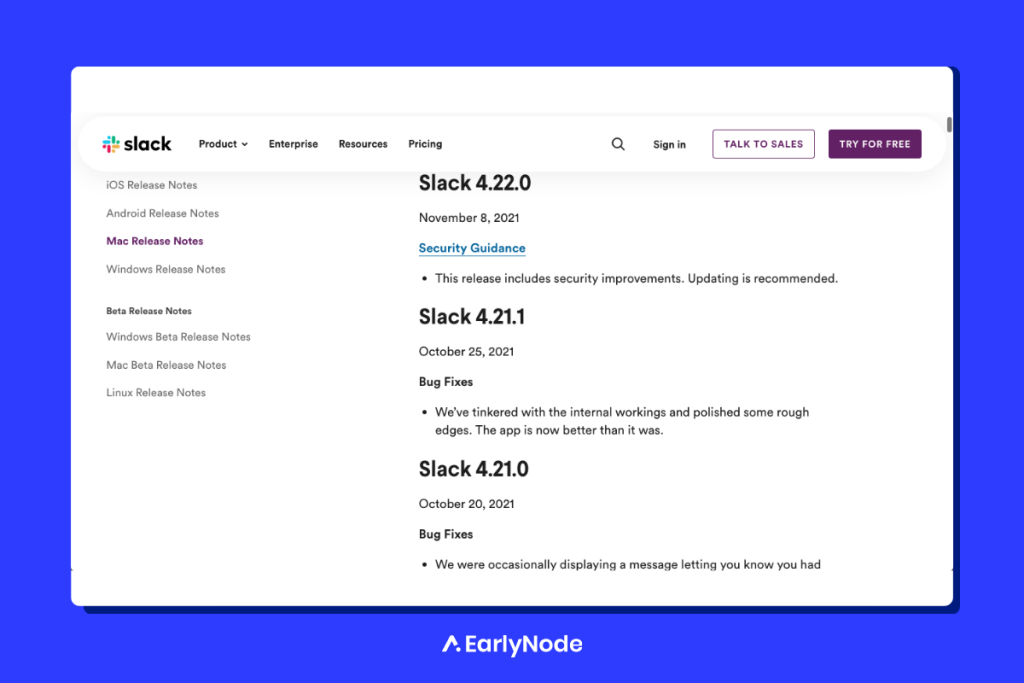Open Android Release Notes
The image size is (1024, 683).
pos(163,213)
